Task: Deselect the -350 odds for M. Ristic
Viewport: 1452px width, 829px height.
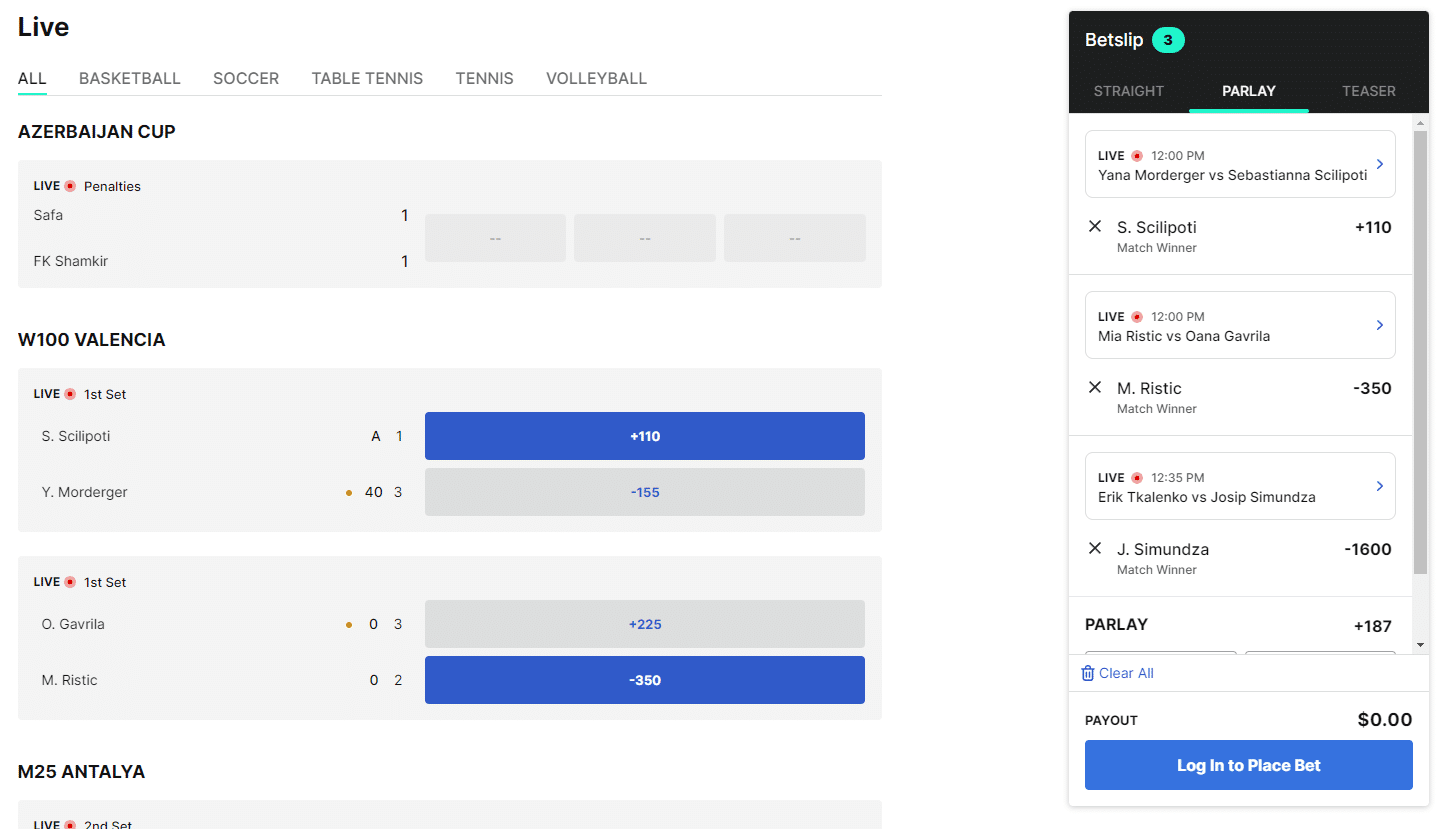Action: pyautogui.click(x=644, y=680)
